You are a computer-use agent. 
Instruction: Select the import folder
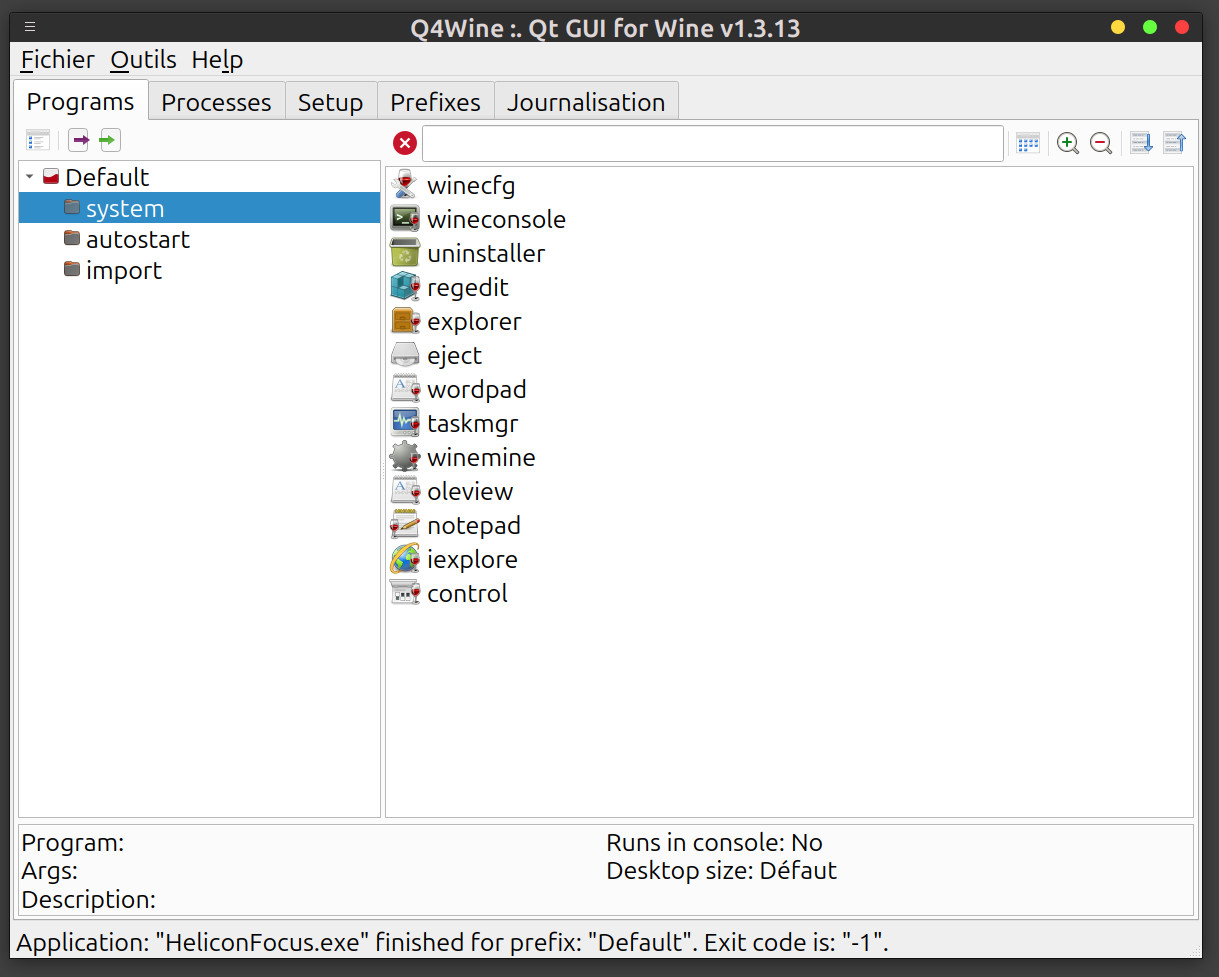(123, 270)
